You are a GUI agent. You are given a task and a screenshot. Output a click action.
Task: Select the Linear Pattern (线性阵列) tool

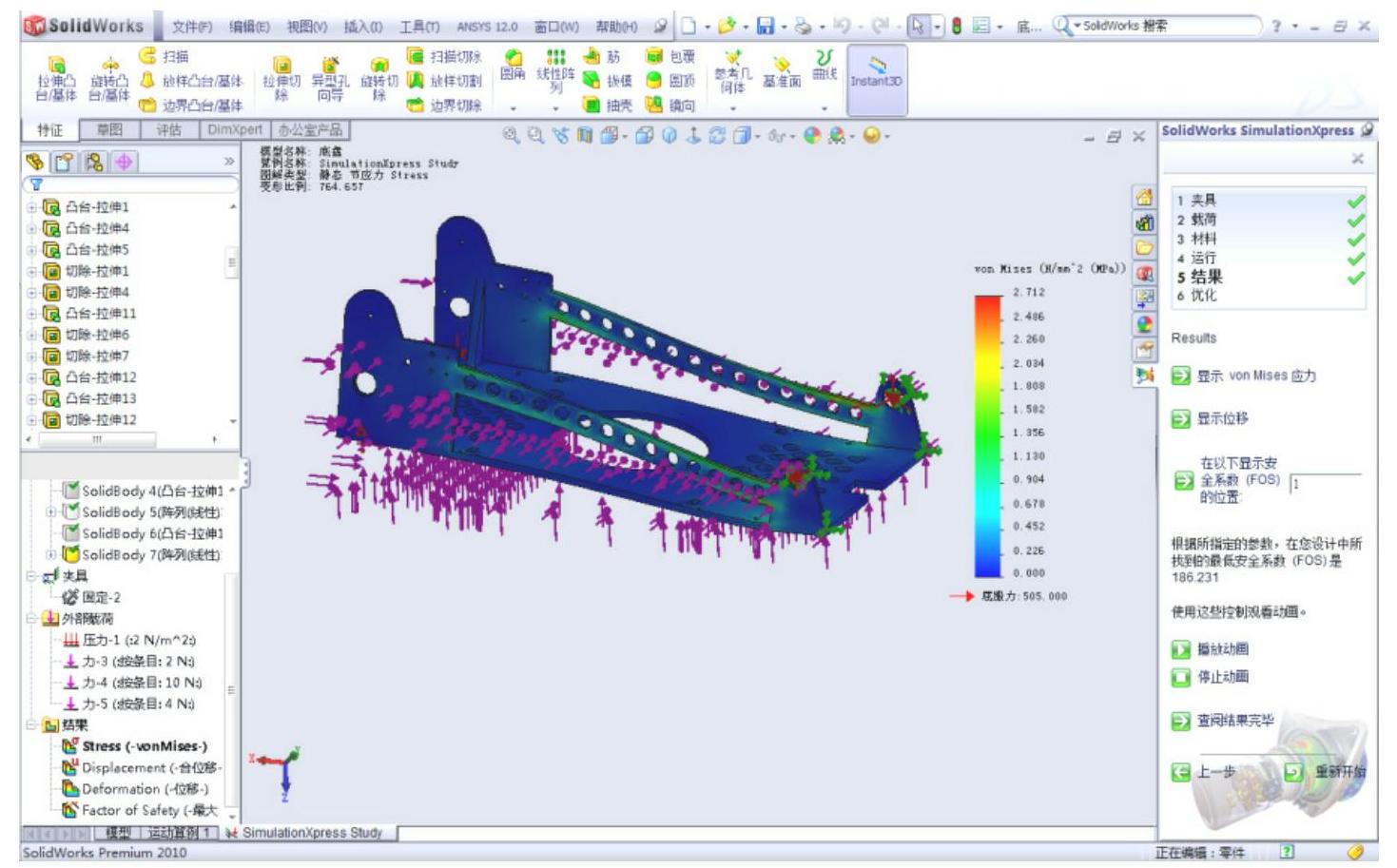coord(555,72)
